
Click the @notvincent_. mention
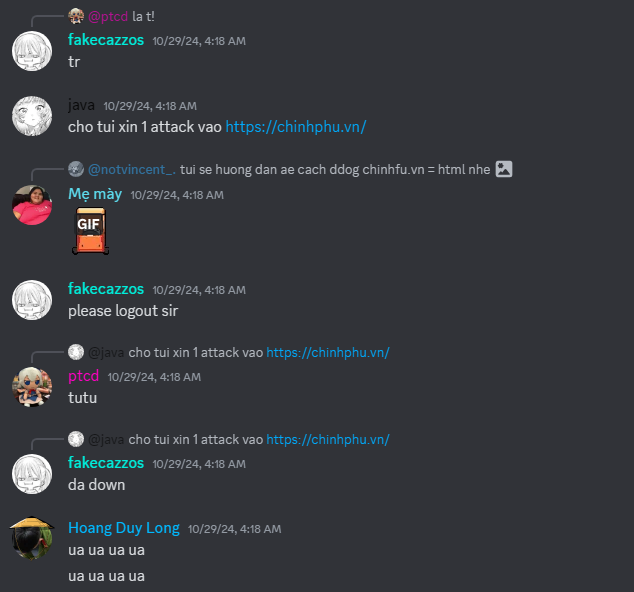pyautogui.click(x=132, y=169)
